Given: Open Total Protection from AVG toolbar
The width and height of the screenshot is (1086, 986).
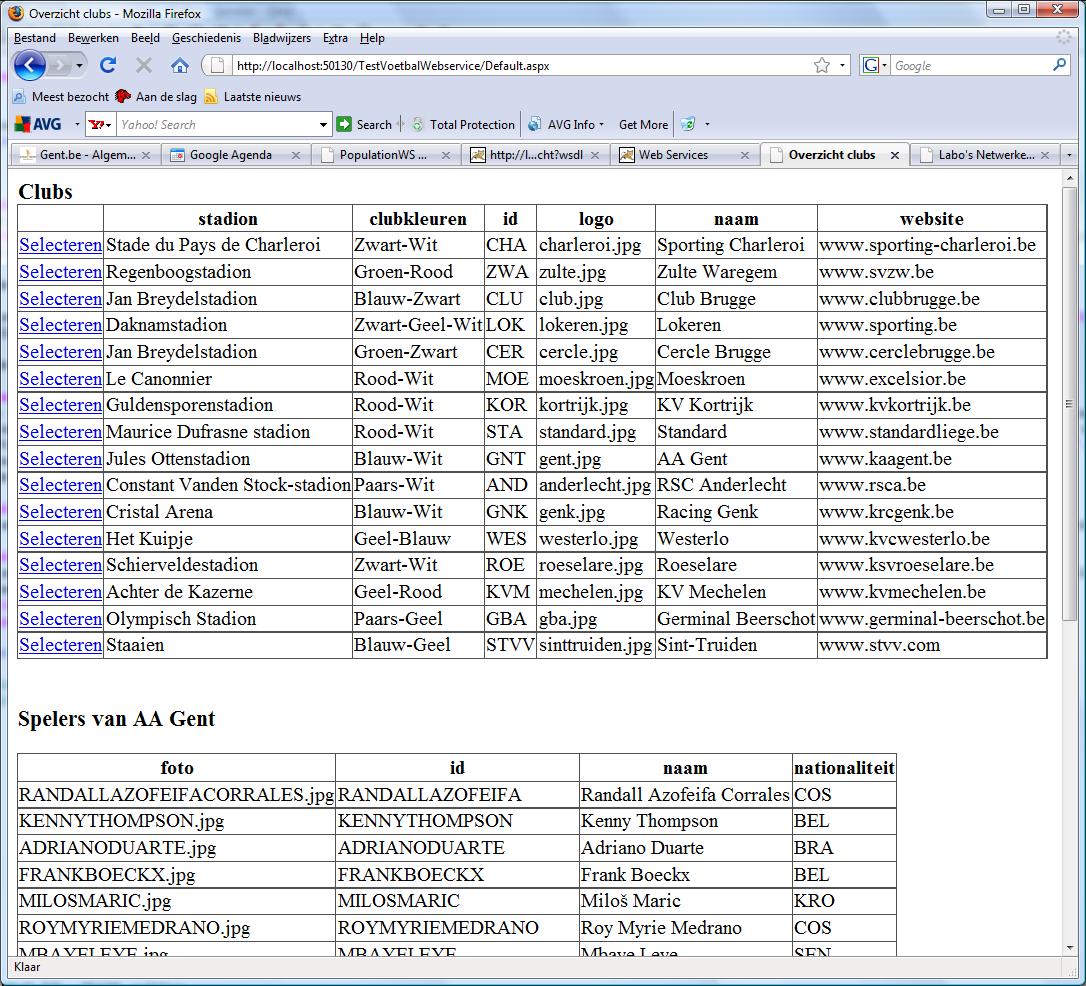Looking at the screenshot, I should (x=462, y=125).
